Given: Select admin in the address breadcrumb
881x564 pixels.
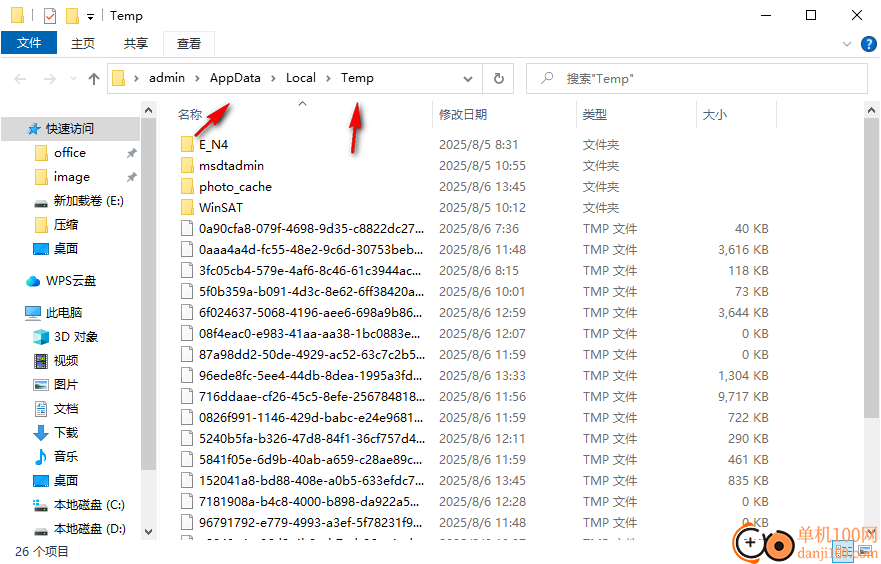Looking at the screenshot, I should [x=167, y=78].
